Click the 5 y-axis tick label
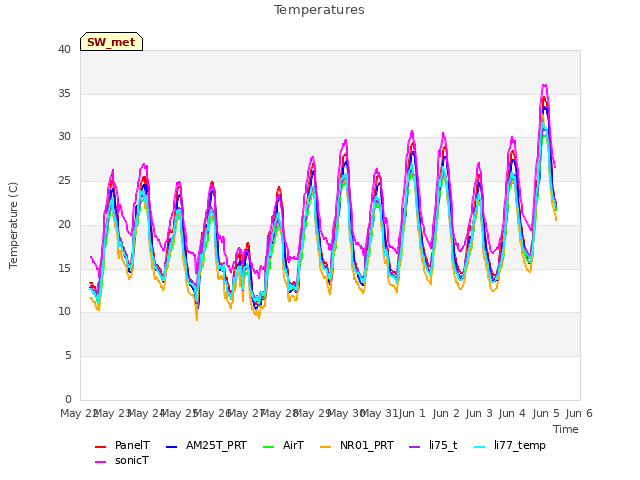Image resolution: width=640 pixels, height=480 pixels. coord(68,356)
